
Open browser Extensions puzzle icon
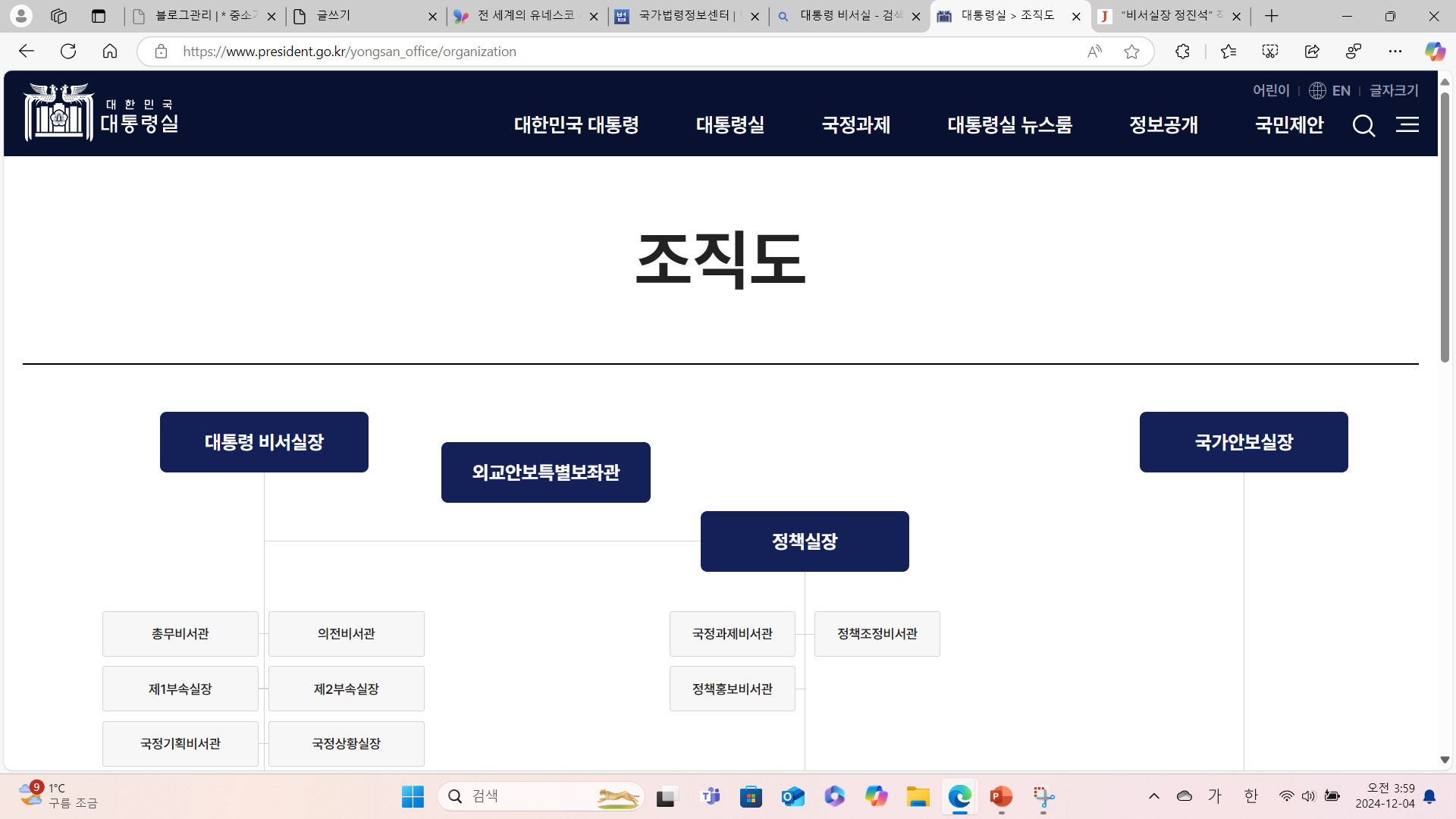click(1182, 52)
